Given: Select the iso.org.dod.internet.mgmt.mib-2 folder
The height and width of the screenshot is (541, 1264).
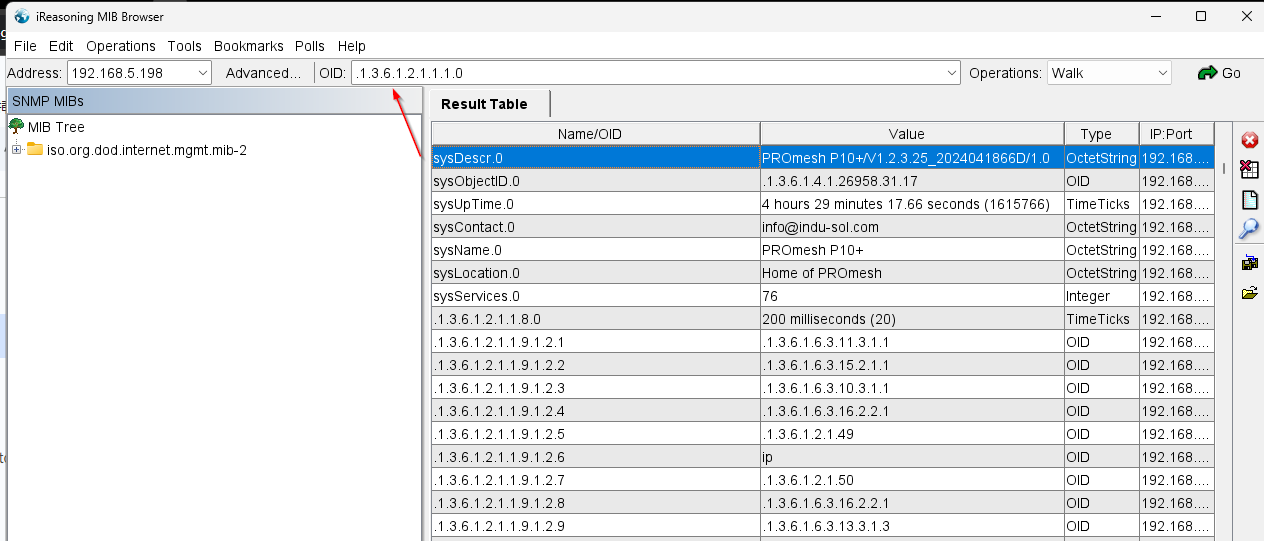Looking at the screenshot, I should coord(146,150).
